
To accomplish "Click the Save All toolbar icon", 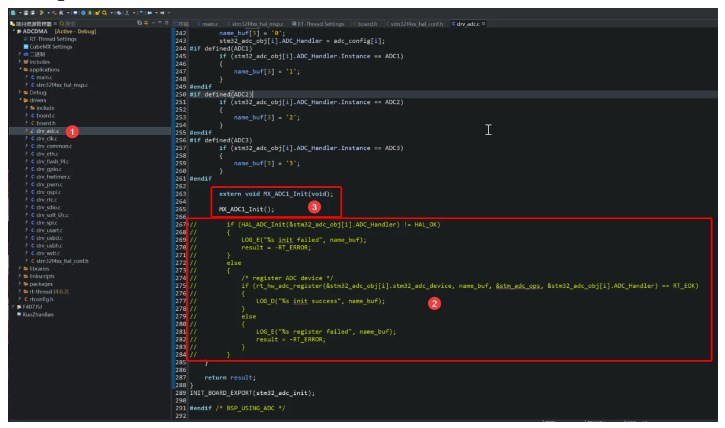I will [x=32, y=12].
